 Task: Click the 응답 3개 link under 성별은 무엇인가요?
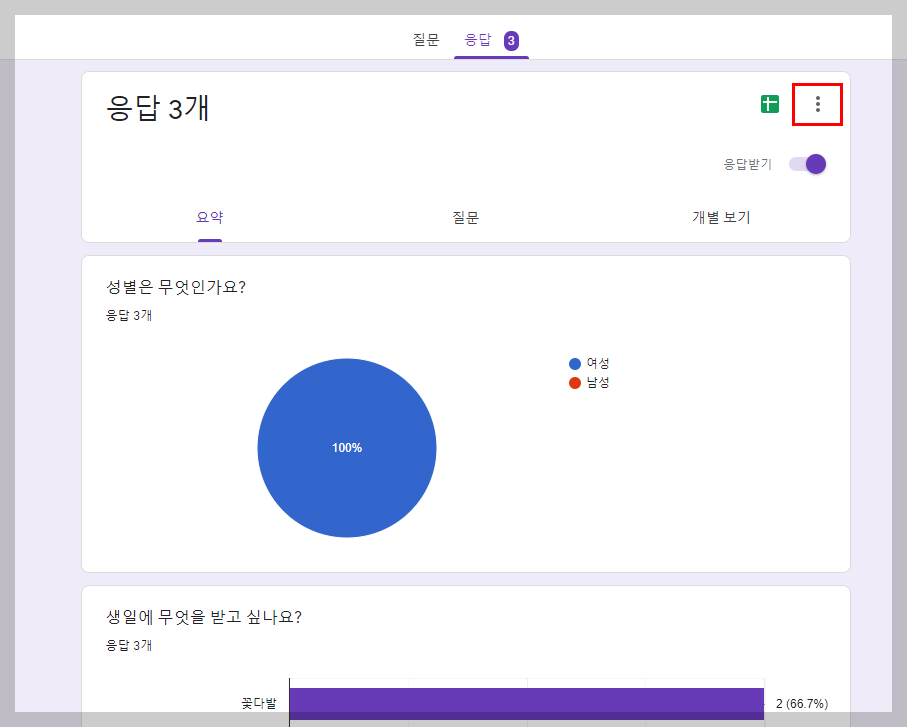pos(125,313)
